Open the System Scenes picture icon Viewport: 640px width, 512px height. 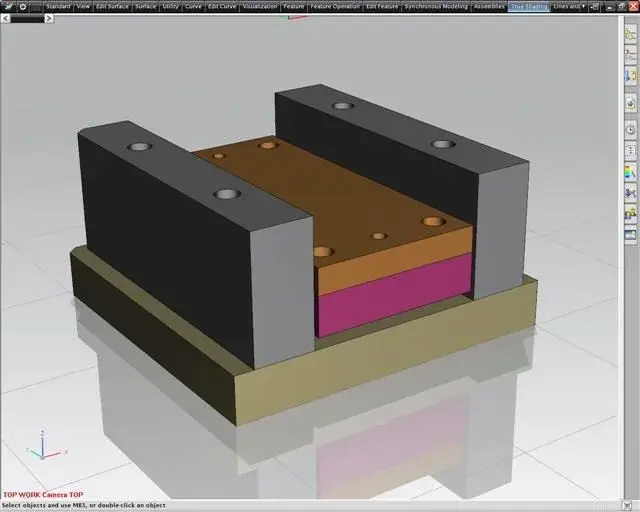pos(630,235)
